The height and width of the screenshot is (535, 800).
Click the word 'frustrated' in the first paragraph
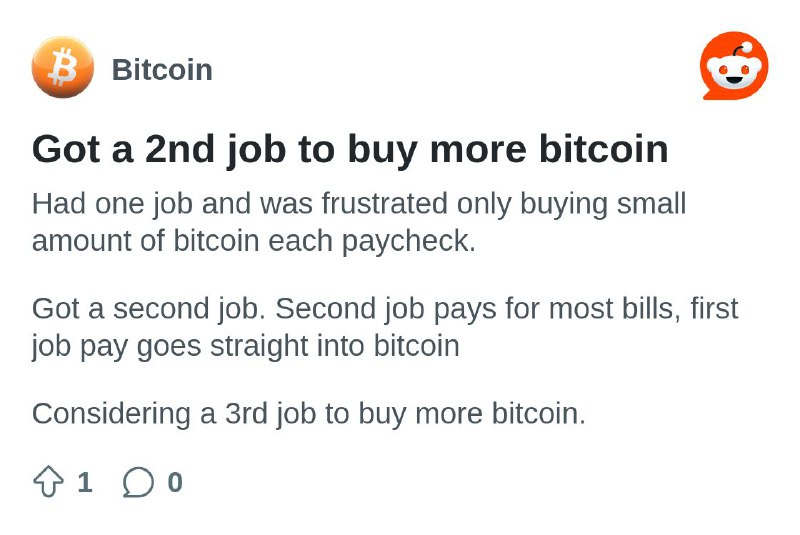tap(385, 203)
